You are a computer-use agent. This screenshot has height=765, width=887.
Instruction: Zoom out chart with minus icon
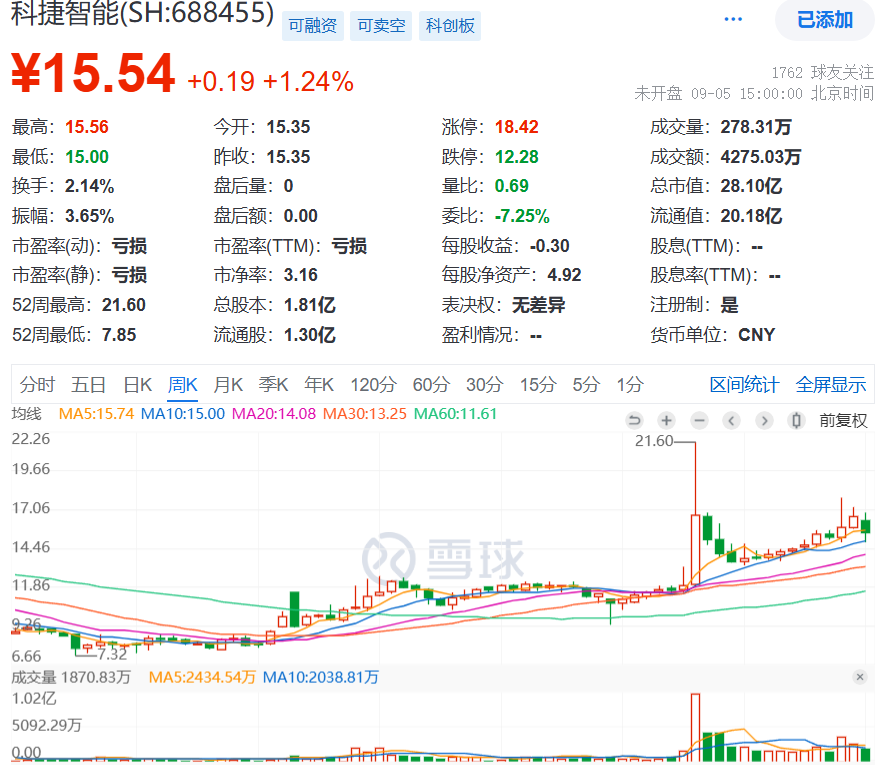[x=699, y=420]
